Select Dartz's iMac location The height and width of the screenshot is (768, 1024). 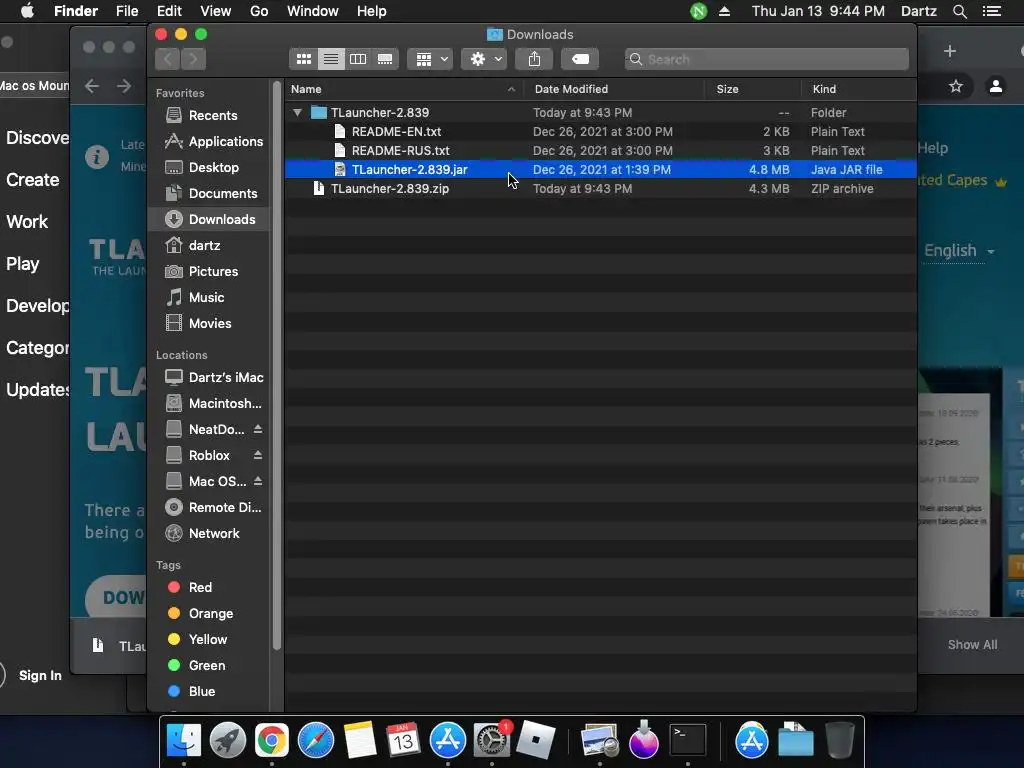[209, 377]
